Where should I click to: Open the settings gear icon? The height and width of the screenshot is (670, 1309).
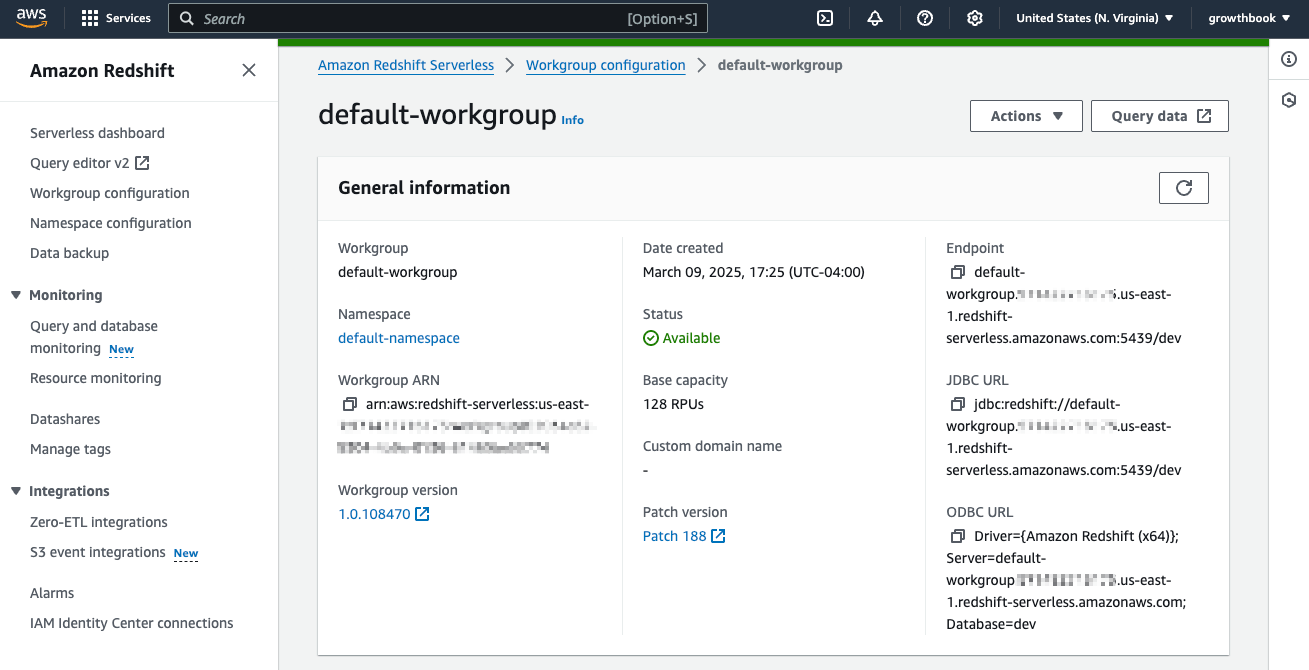(x=975, y=18)
